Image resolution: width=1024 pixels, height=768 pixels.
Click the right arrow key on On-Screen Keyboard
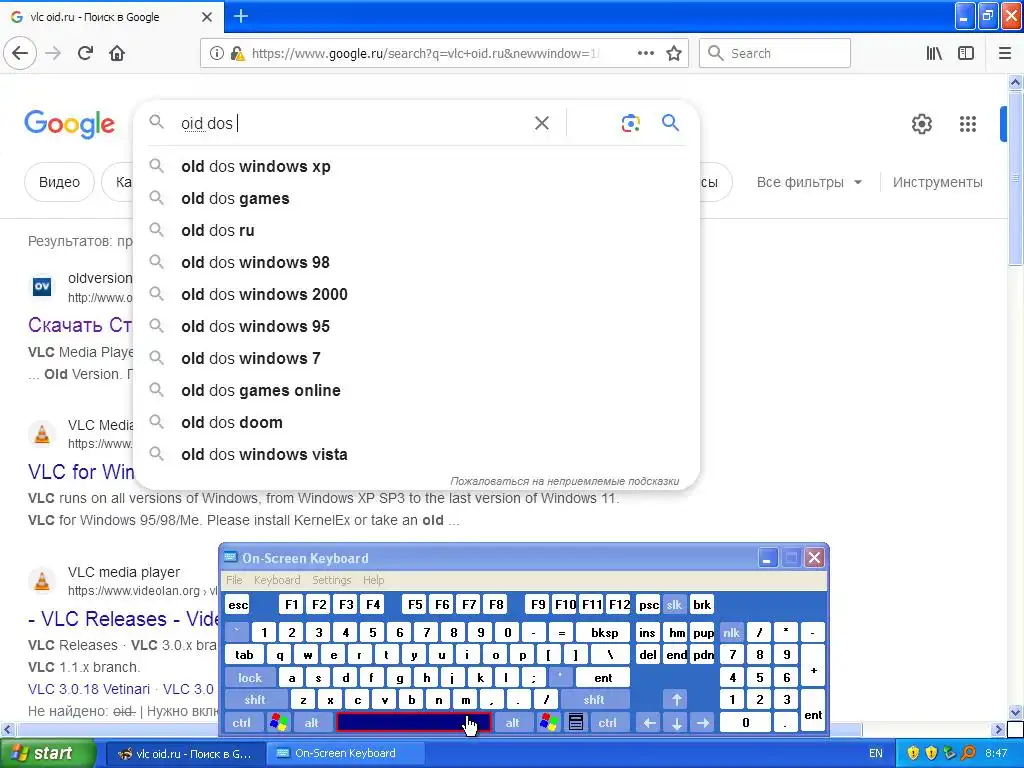703,722
